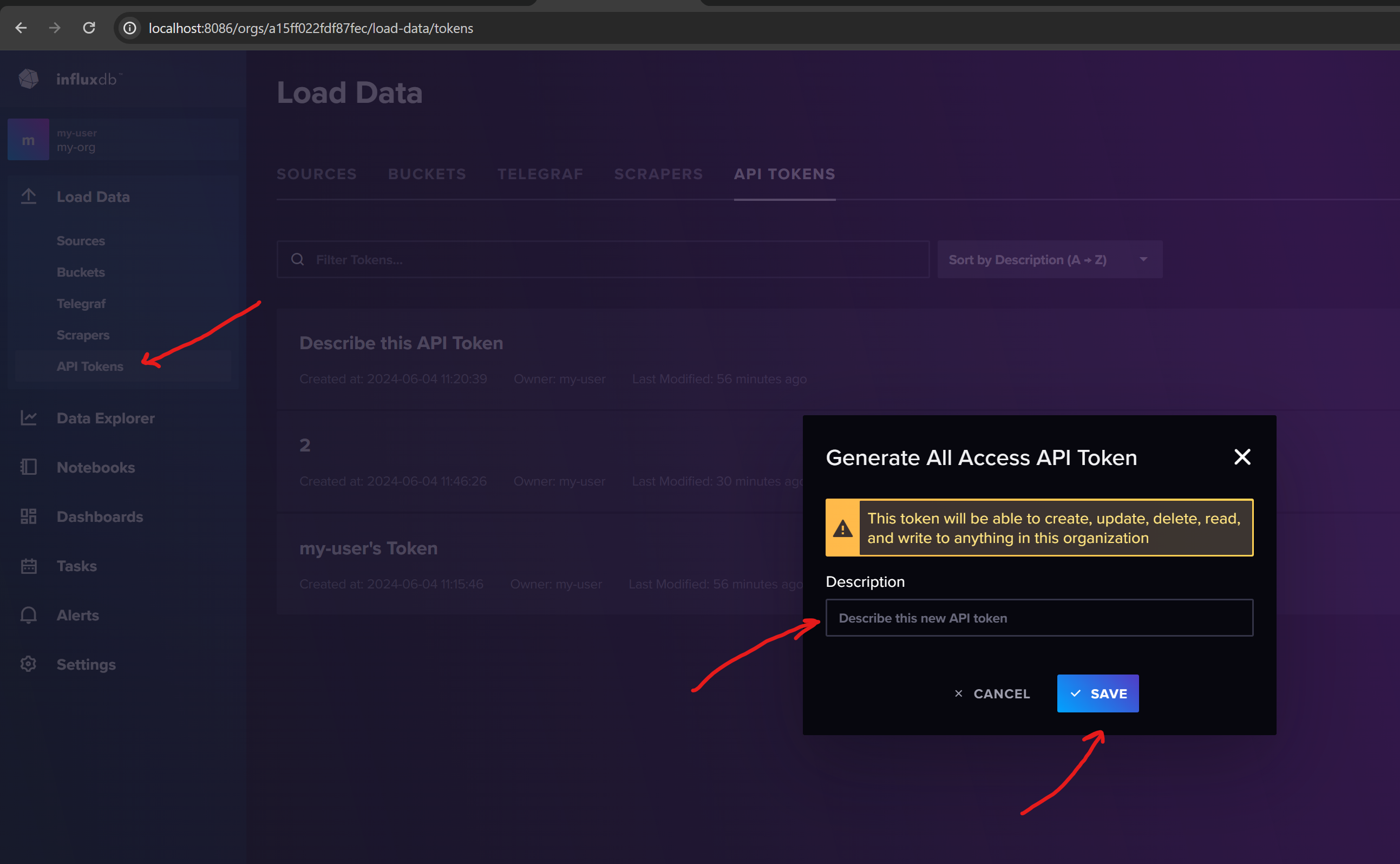Click the InfluxDB logo icon
Image resolution: width=1400 pixels, height=864 pixels.
29,79
